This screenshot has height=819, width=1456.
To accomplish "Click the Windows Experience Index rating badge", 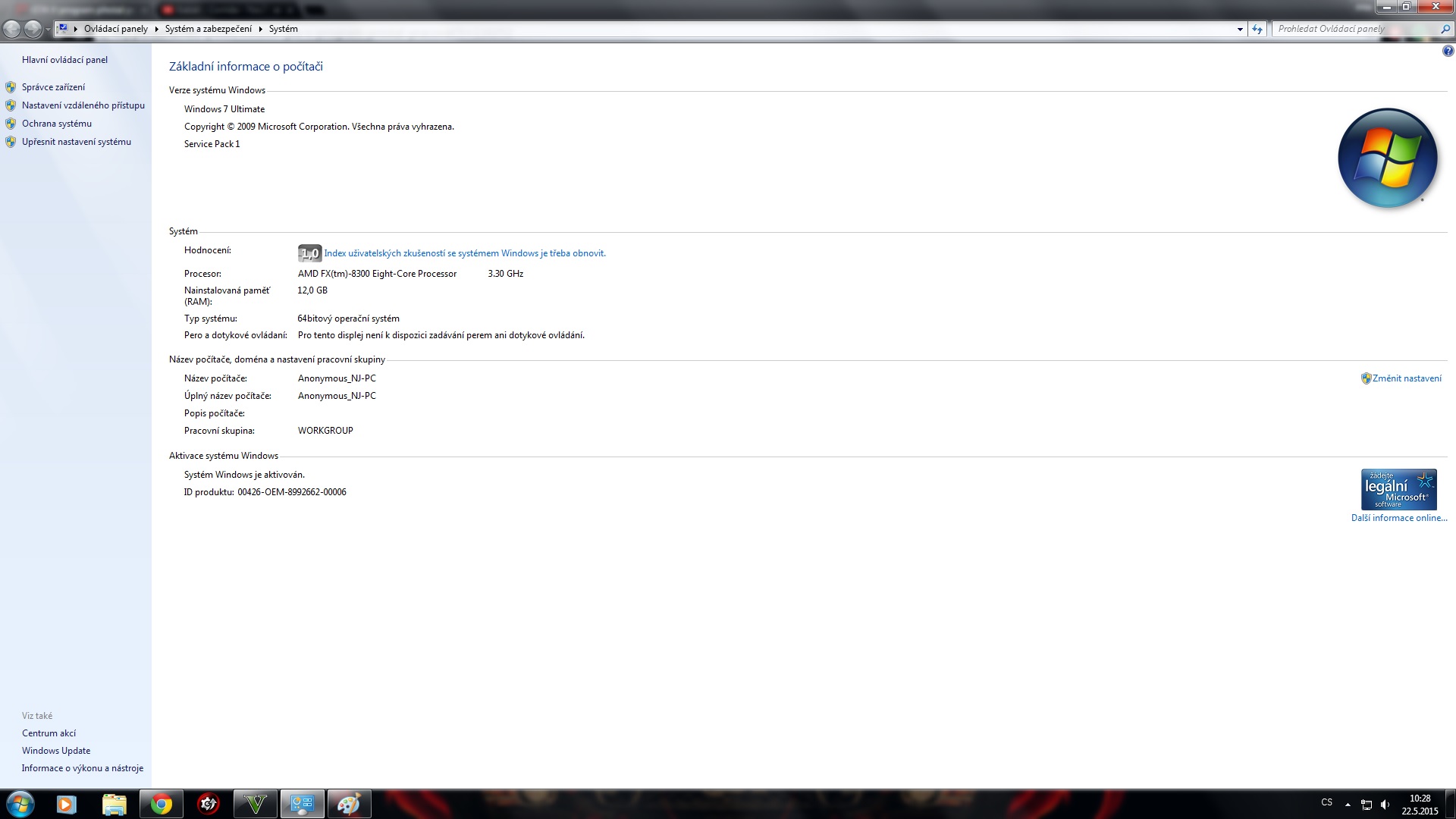I will [x=309, y=253].
